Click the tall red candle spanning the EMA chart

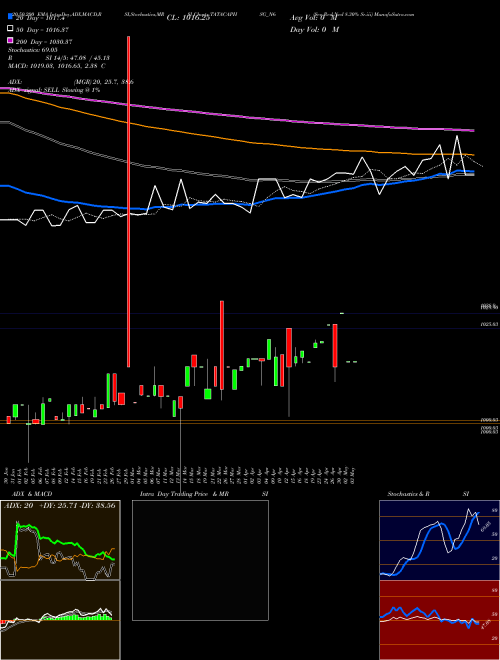(x=128, y=201)
